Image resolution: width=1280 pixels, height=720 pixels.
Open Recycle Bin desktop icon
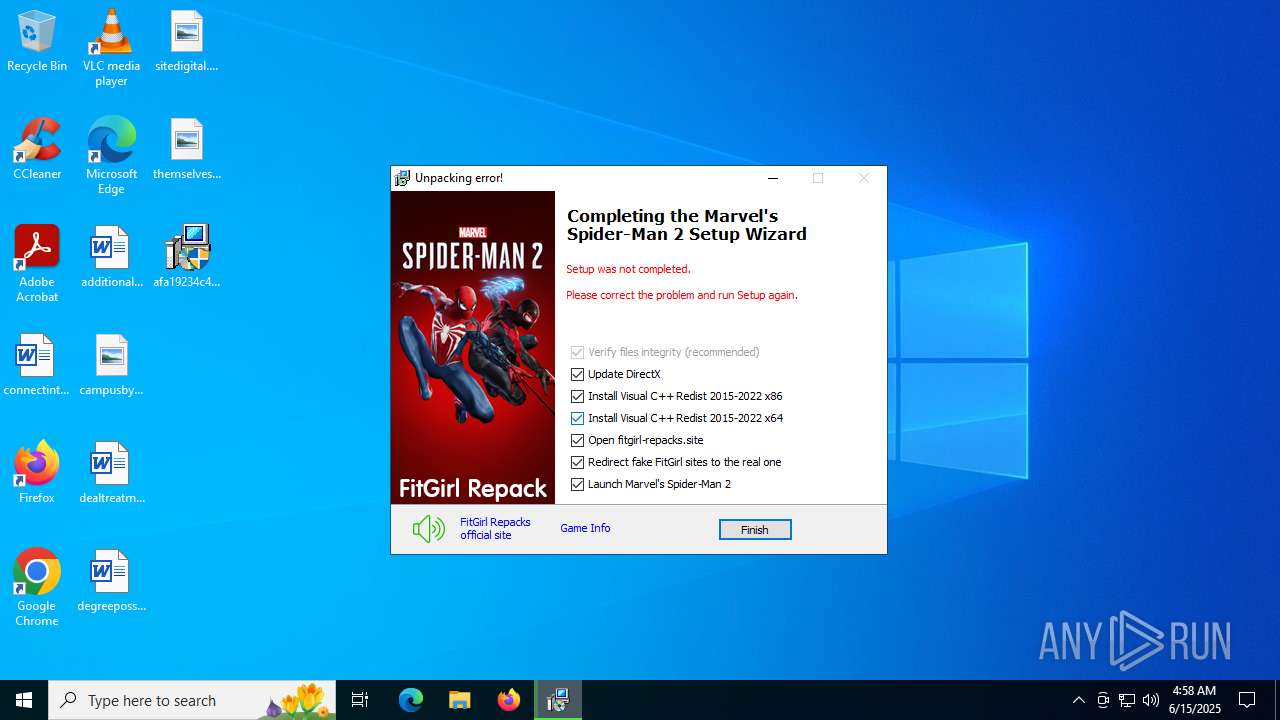coord(37,42)
